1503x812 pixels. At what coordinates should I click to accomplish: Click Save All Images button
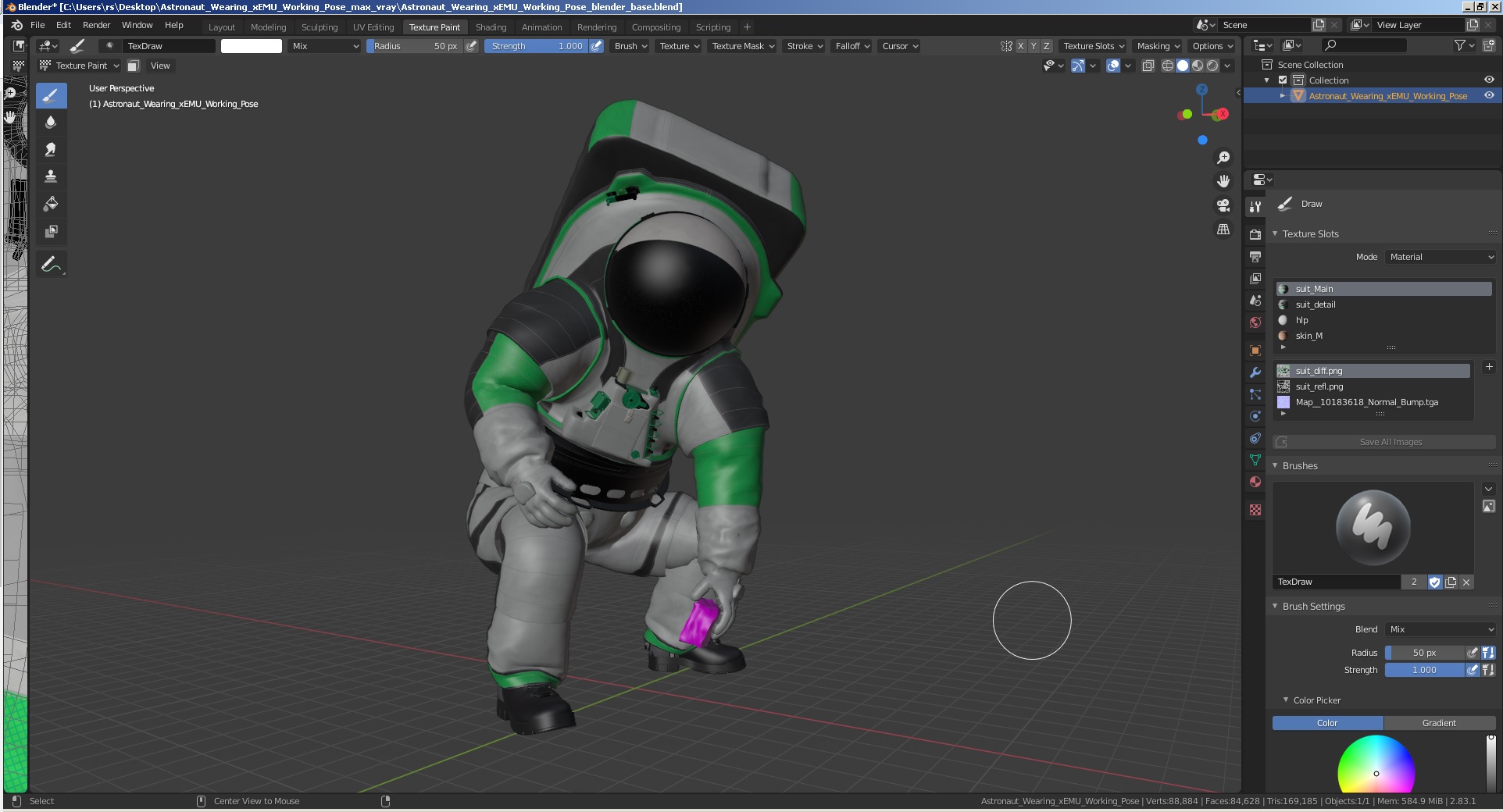[1384, 442]
